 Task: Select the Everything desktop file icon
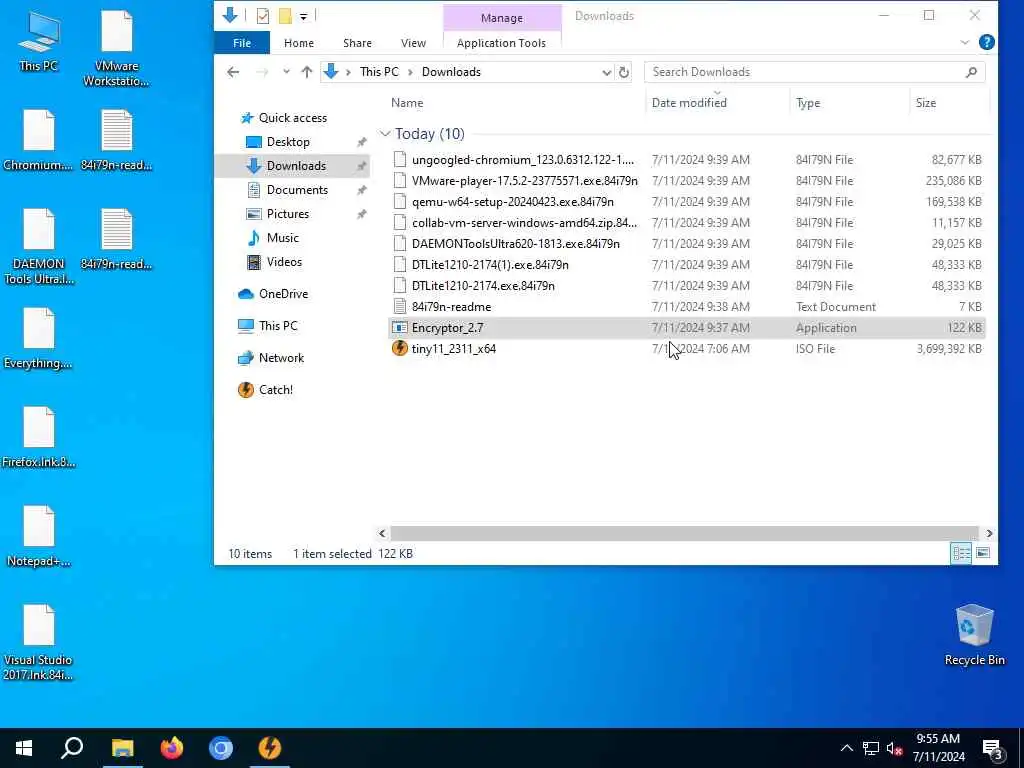[x=39, y=338]
